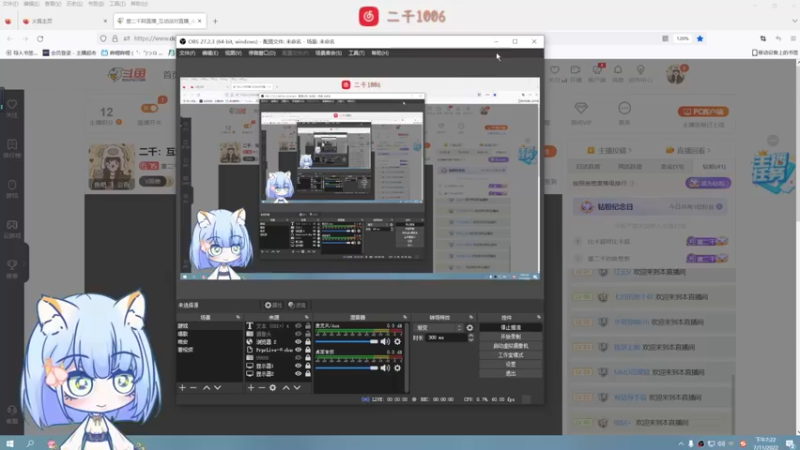Move selected scene down in Scenes panel

(218, 388)
